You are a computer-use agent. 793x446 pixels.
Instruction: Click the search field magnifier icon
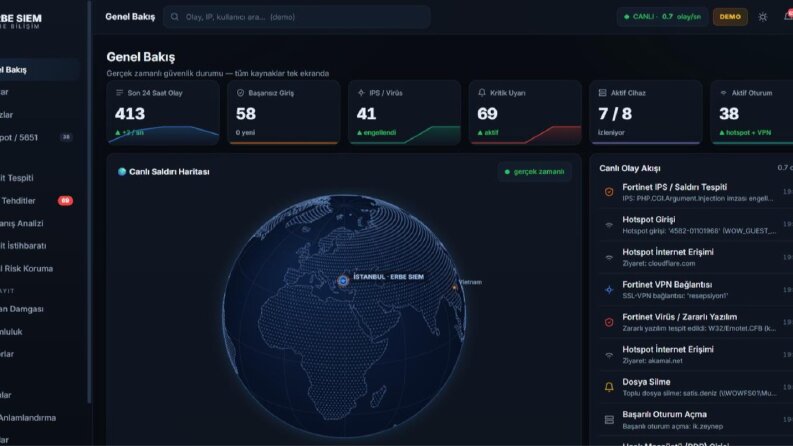pos(174,17)
